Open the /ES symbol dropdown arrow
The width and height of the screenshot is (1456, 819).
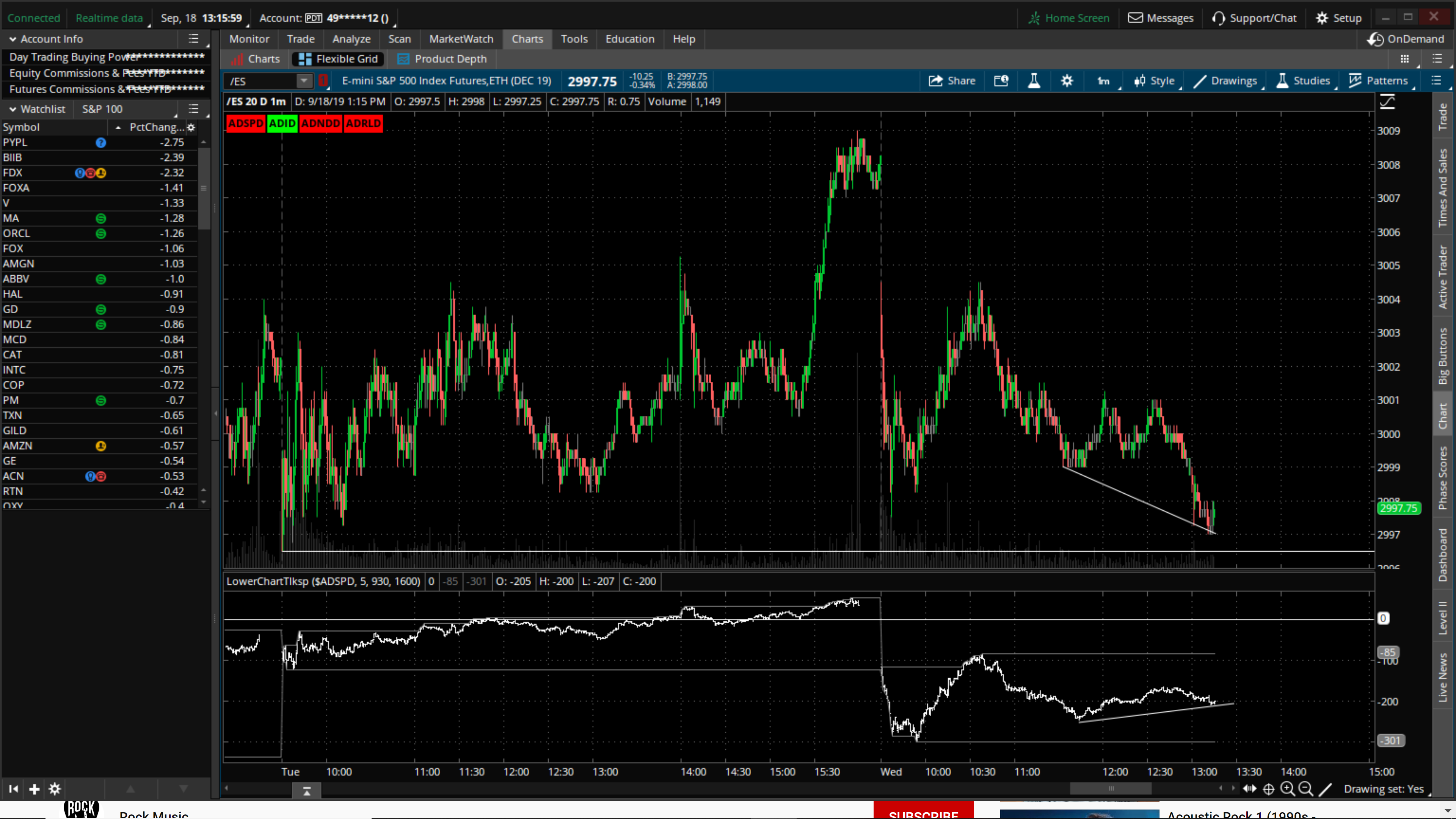coord(304,81)
